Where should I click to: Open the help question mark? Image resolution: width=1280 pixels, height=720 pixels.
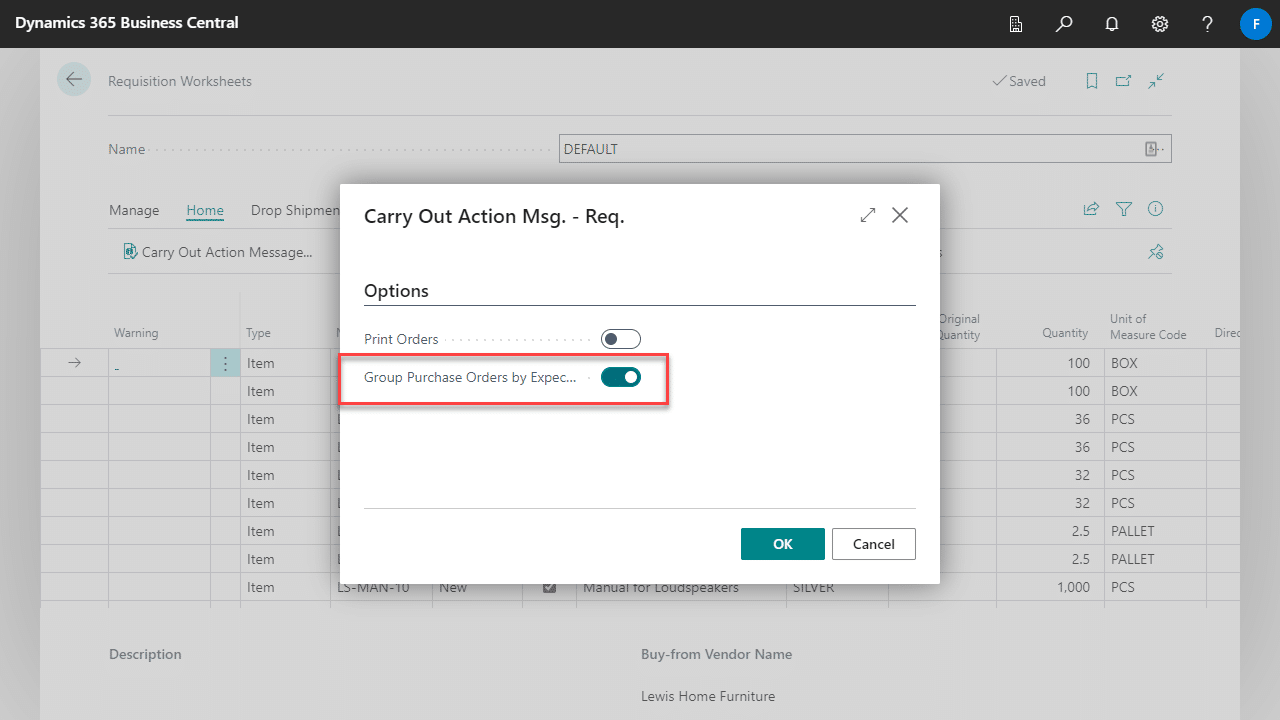click(x=1208, y=24)
